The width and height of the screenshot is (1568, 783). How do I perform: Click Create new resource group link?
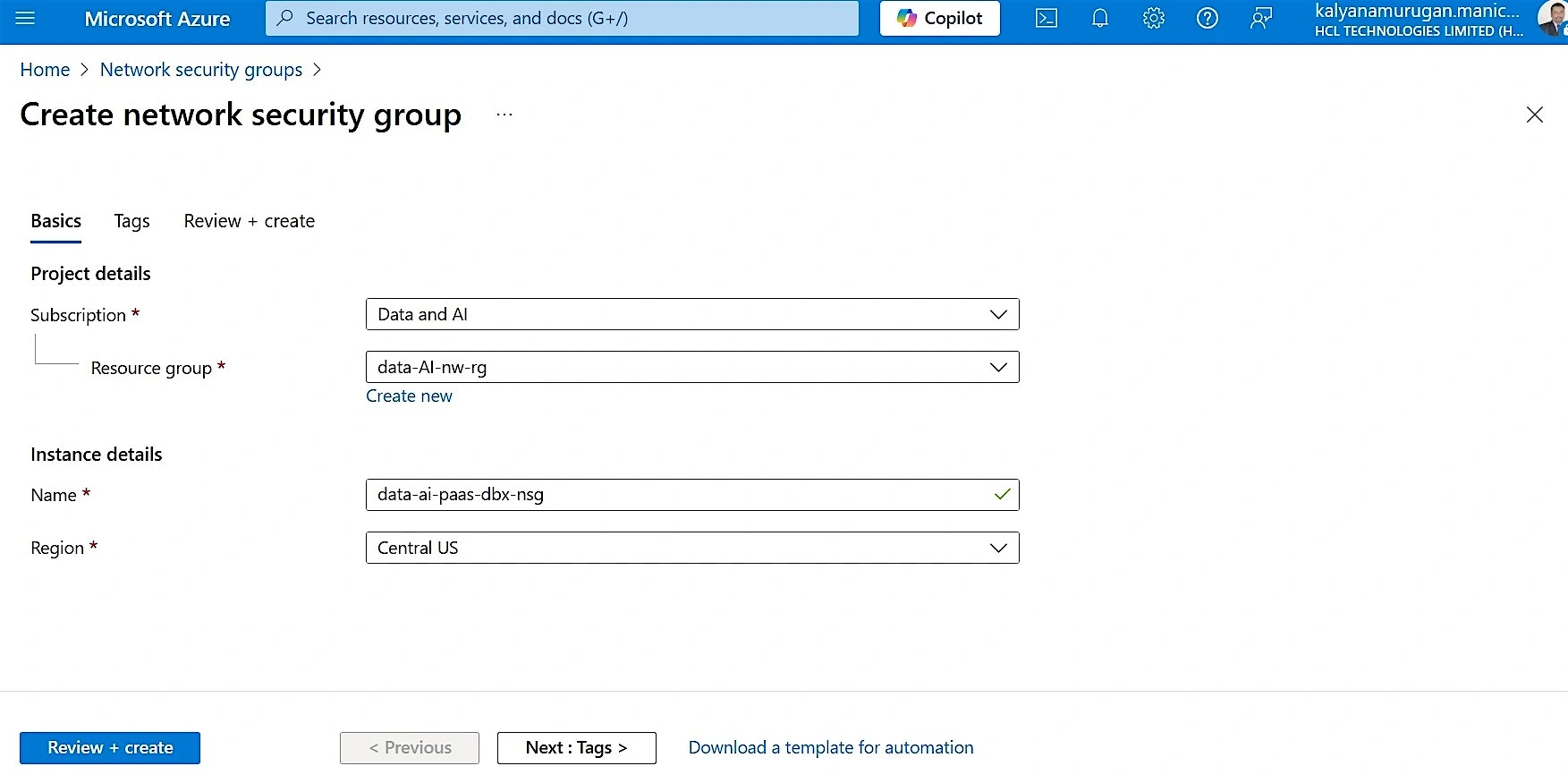coord(409,396)
